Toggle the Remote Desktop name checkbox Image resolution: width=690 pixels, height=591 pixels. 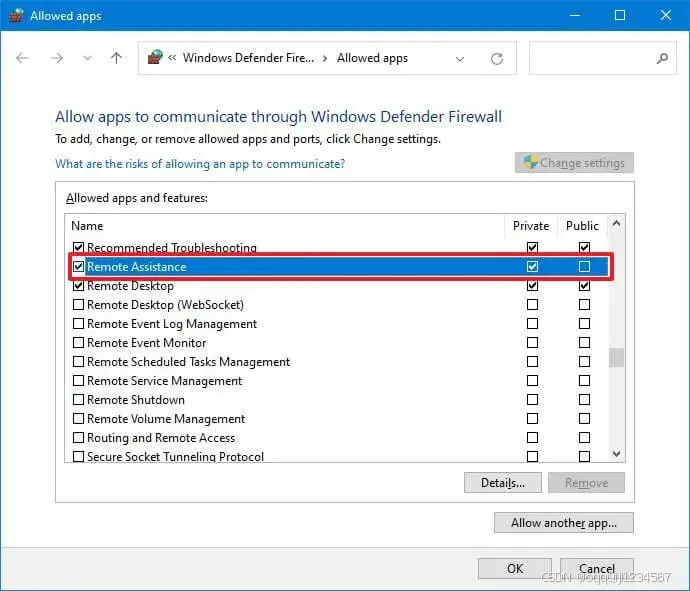(78, 286)
